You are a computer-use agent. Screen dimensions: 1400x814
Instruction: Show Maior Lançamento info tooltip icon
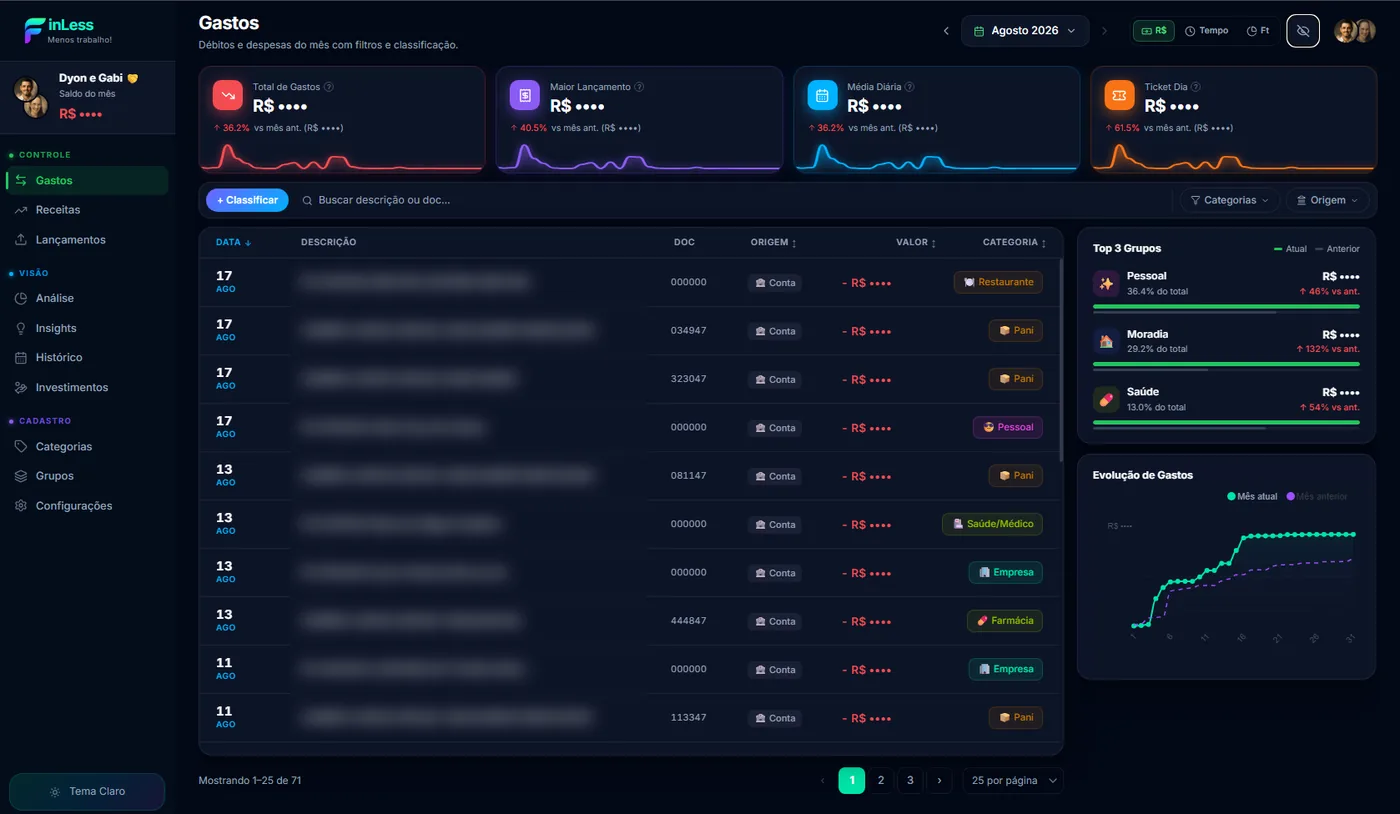(640, 87)
